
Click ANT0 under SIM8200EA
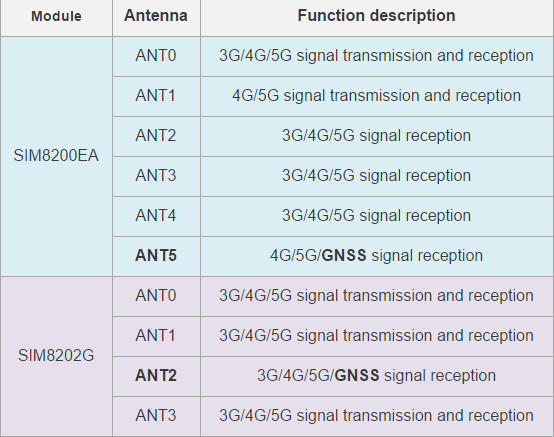click(156, 56)
